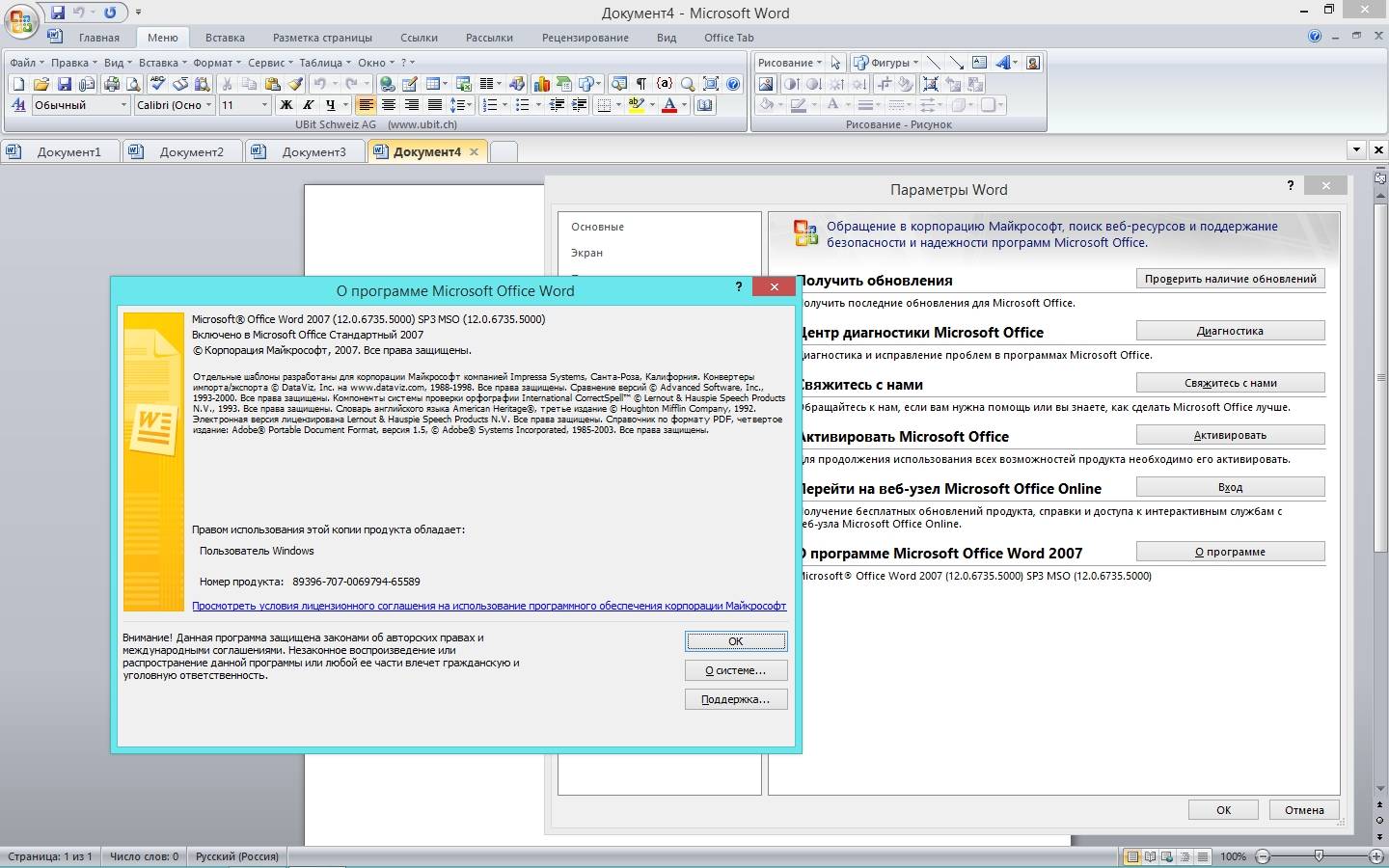This screenshot has height=868, width=1389.
Task: Click the 100% zoom level indicator
Action: point(1233,856)
